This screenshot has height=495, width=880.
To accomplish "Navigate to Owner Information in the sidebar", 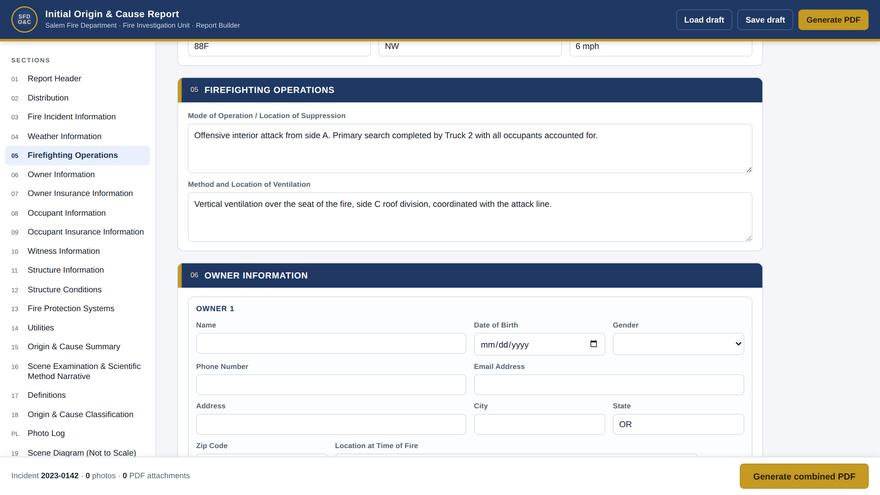I will (77, 175).
